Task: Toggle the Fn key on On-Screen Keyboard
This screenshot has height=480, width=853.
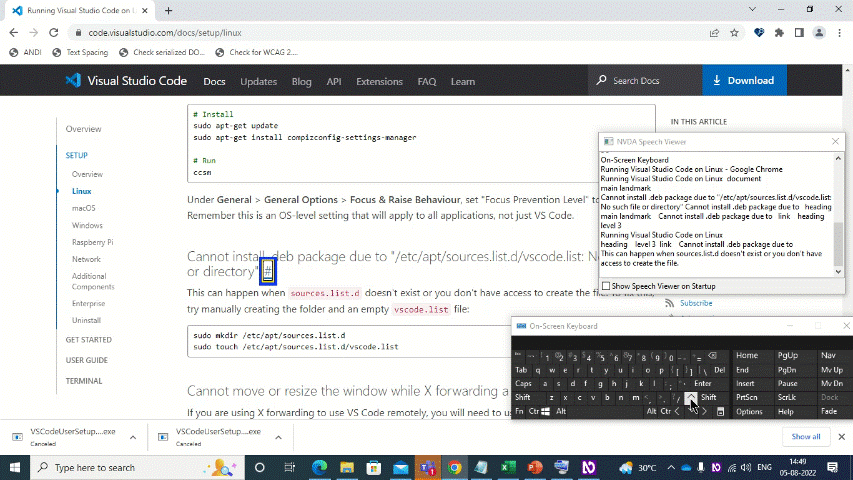Action: pos(519,411)
